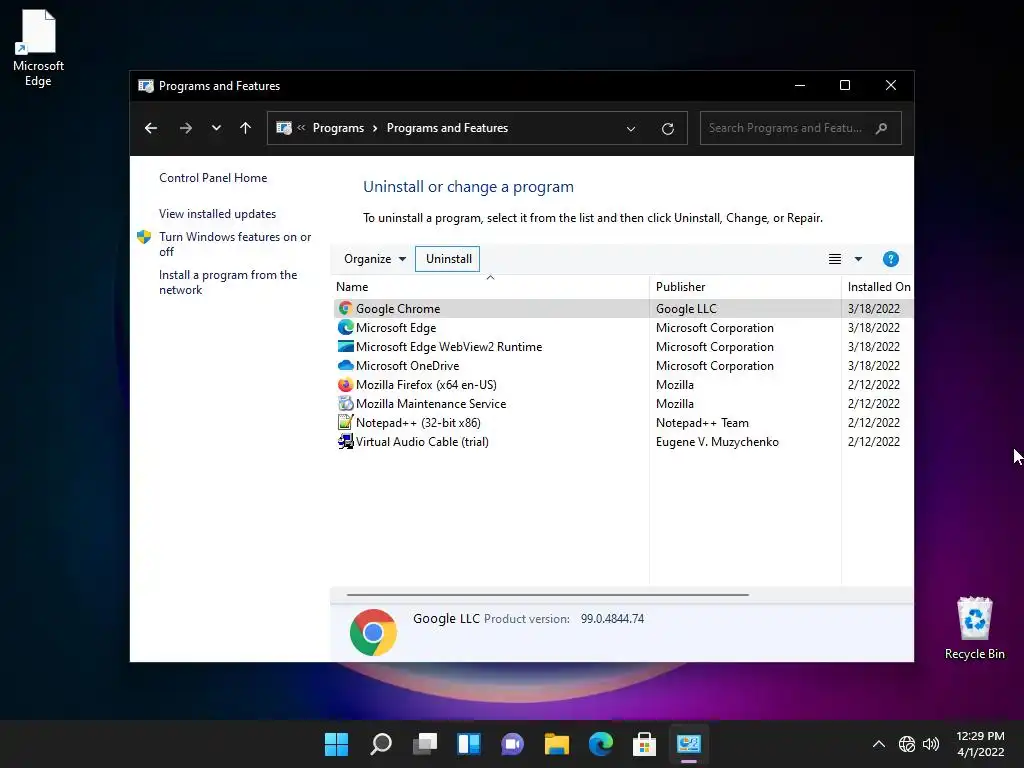Click the Notepad++ Team publisher cell
The height and width of the screenshot is (768, 1024).
(x=702, y=423)
